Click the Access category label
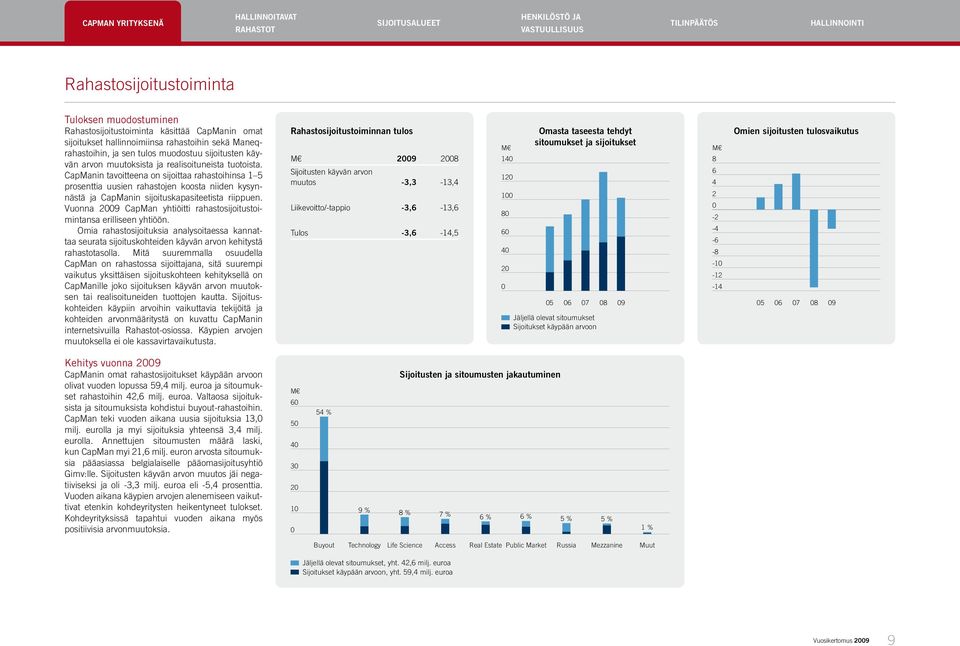 [x=445, y=545]
